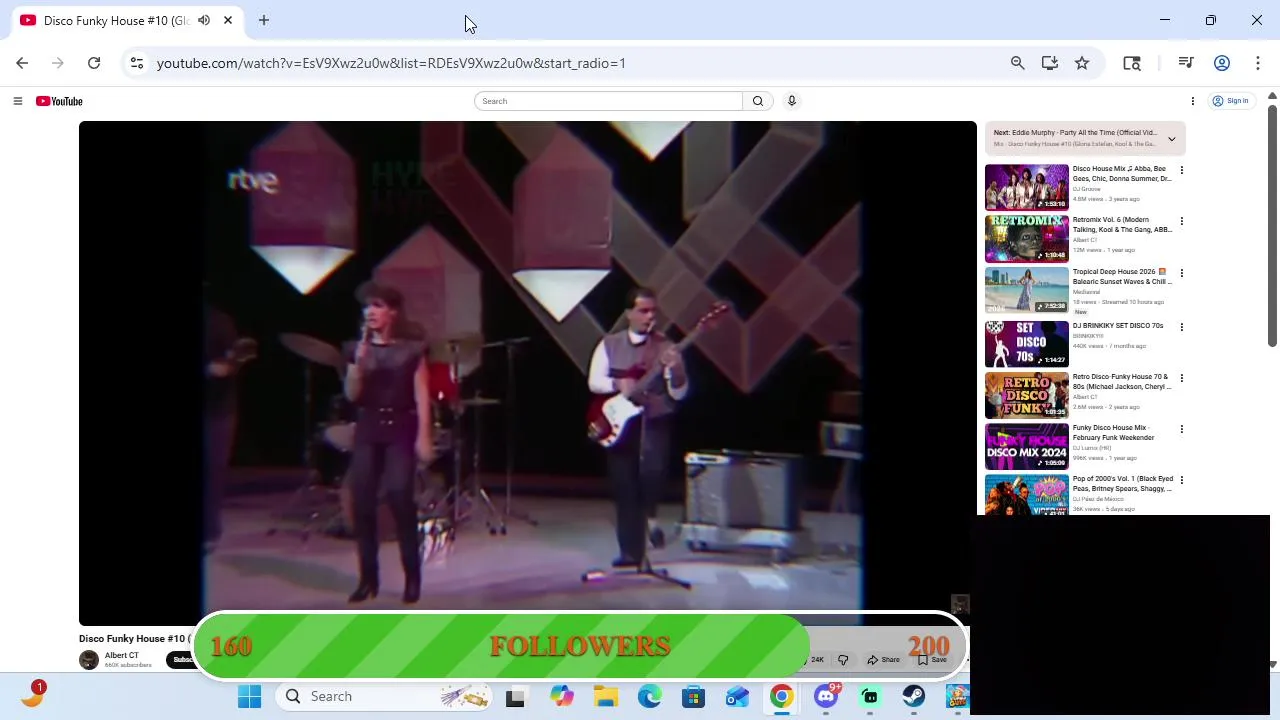
Task: Click the widgets notification icon on taskbar
Action: pos(32,695)
